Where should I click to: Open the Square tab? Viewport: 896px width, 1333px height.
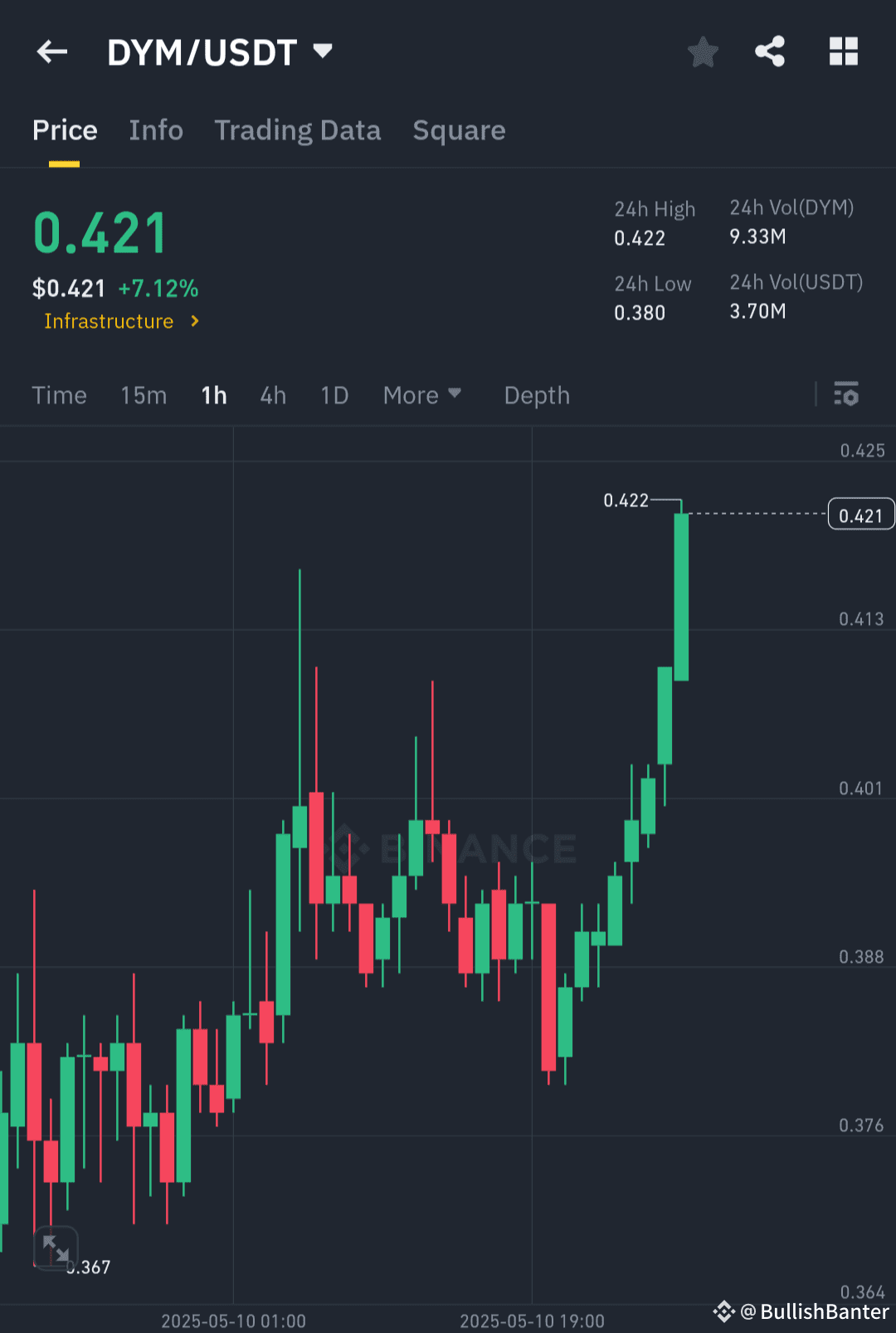[x=459, y=130]
